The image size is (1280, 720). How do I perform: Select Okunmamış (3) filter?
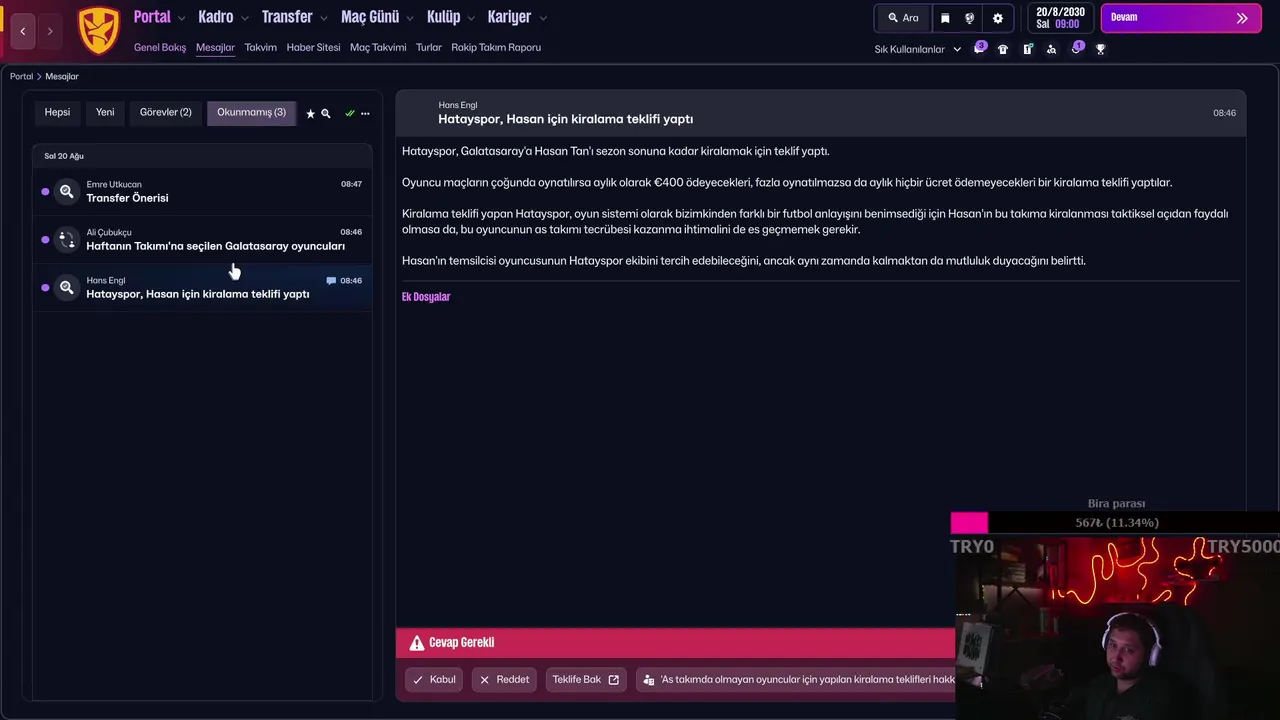pyautogui.click(x=251, y=112)
